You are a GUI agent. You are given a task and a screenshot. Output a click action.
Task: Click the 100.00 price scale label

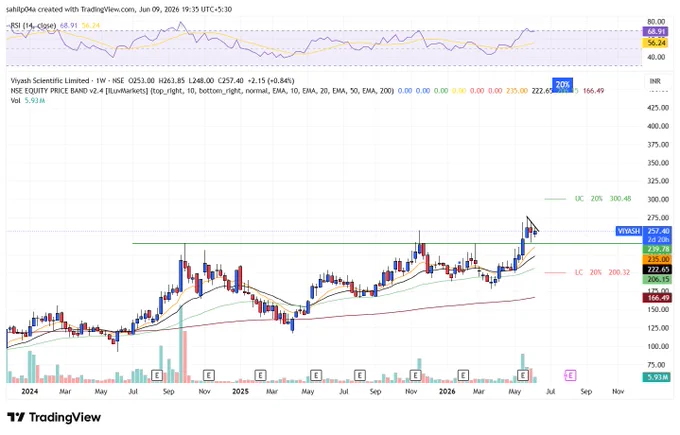(x=658, y=346)
